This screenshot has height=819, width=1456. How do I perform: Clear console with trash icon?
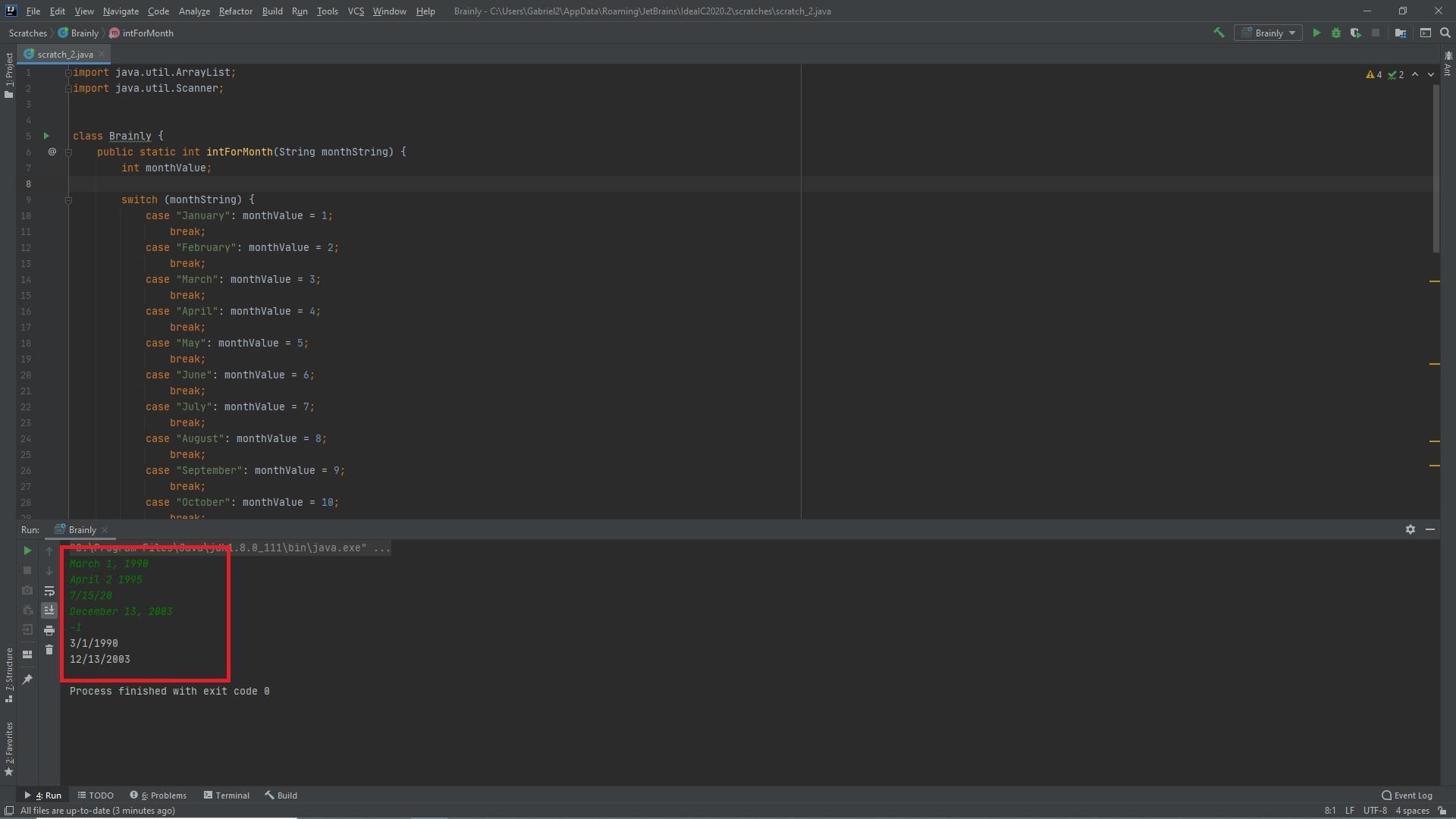click(x=49, y=650)
